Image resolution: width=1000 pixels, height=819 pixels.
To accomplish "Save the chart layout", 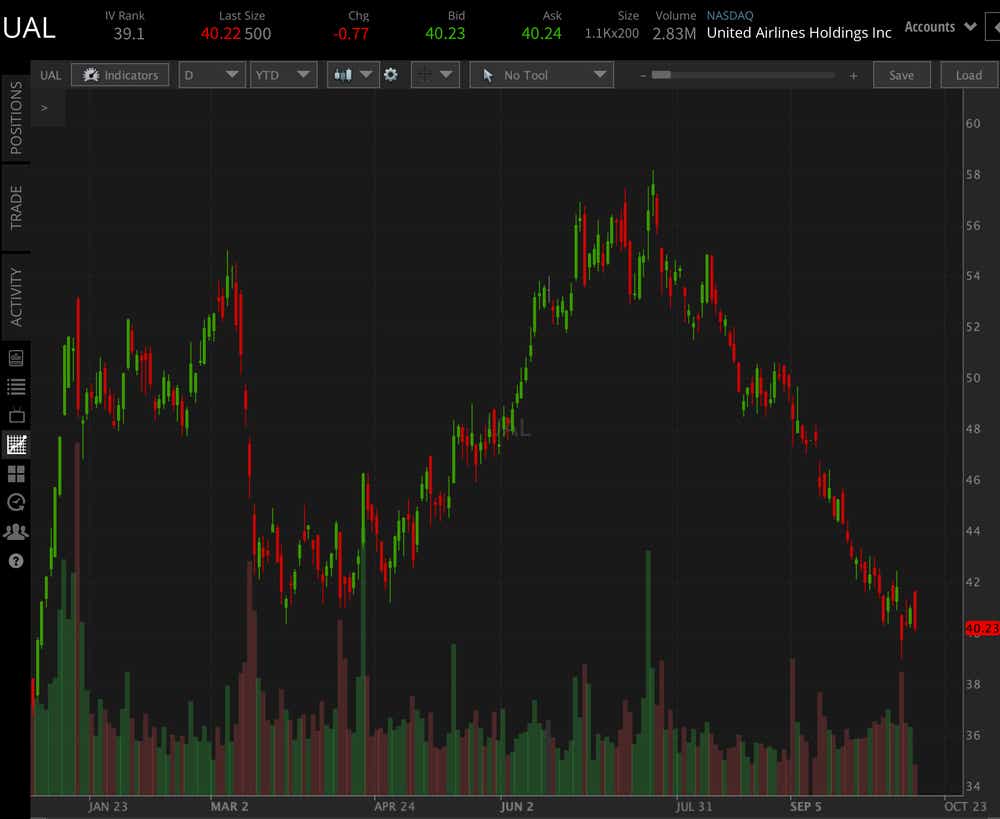I will 901,75.
